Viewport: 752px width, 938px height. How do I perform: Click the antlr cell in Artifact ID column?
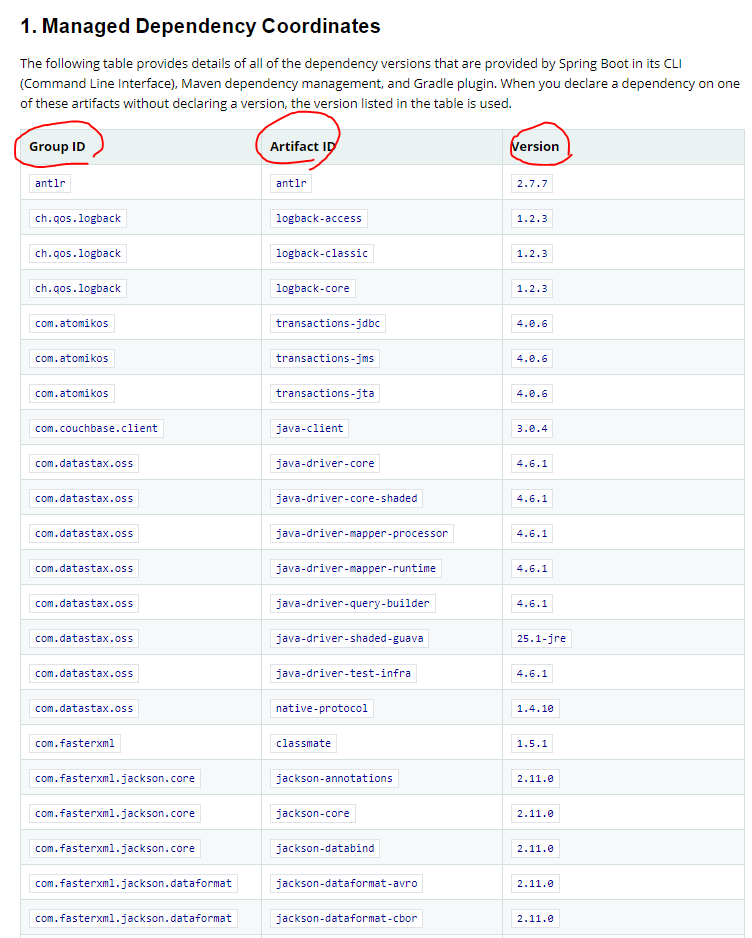(x=291, y=183)
